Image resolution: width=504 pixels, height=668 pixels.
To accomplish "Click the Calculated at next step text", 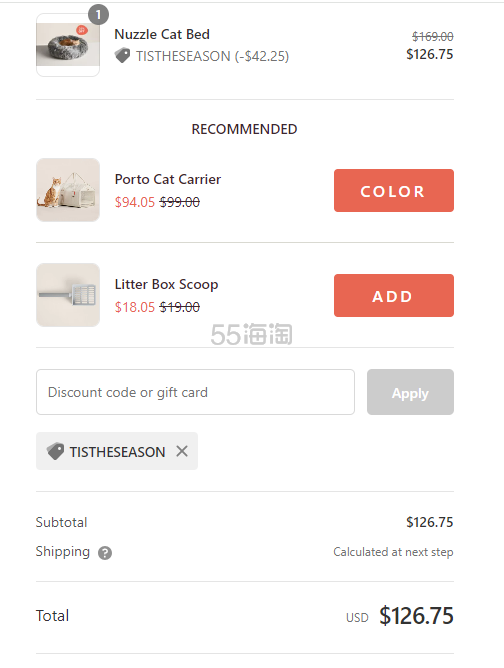I will pos(393,552).
